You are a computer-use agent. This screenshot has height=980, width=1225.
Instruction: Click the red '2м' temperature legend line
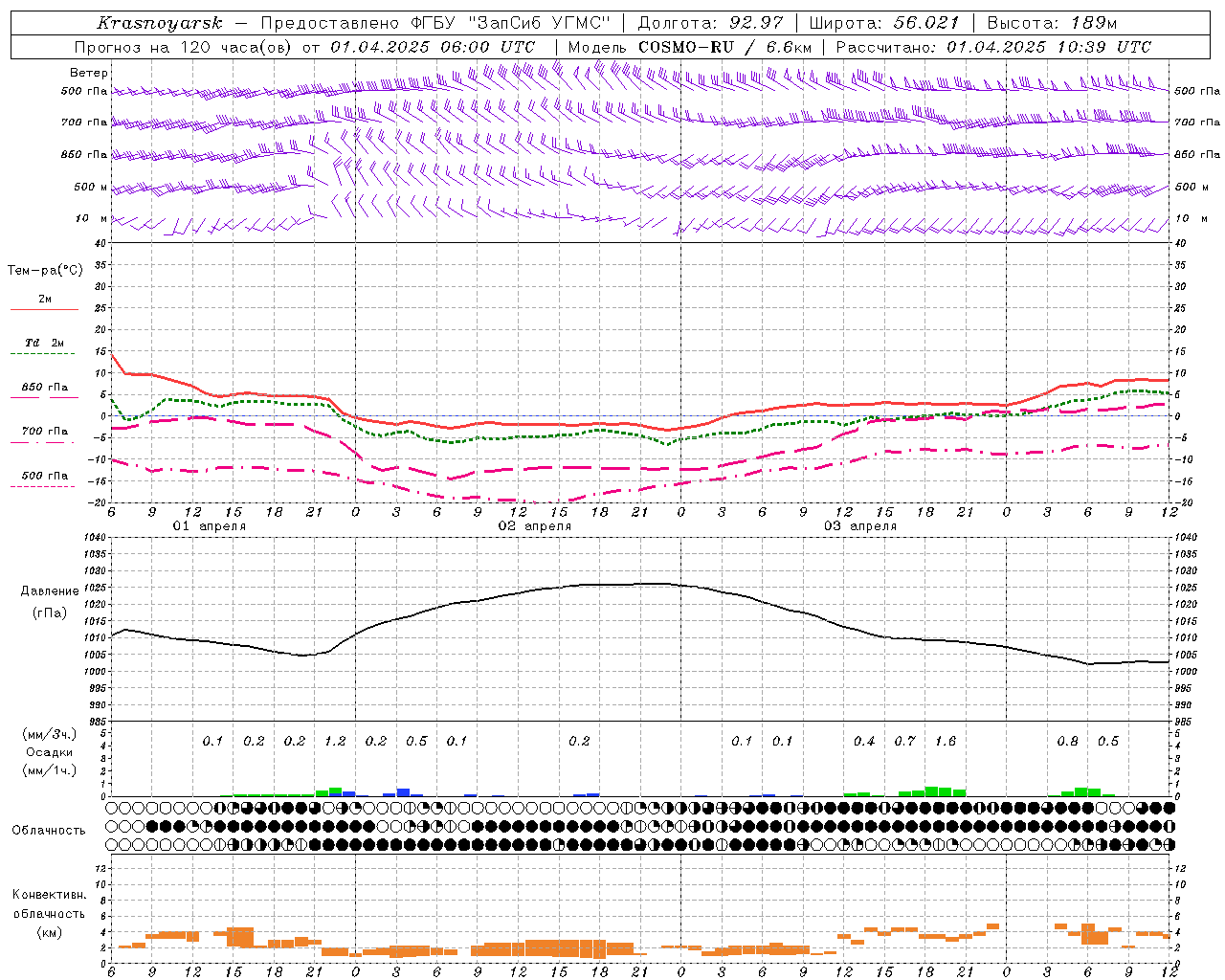tap(44, 309)
